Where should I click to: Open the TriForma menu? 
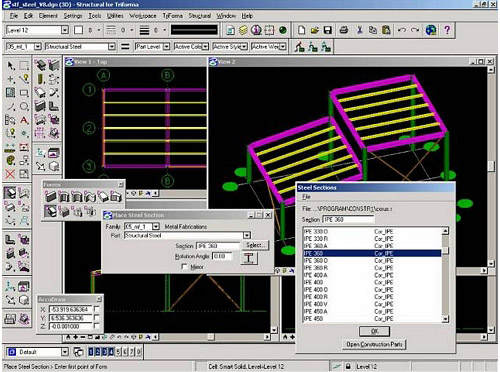172,16
